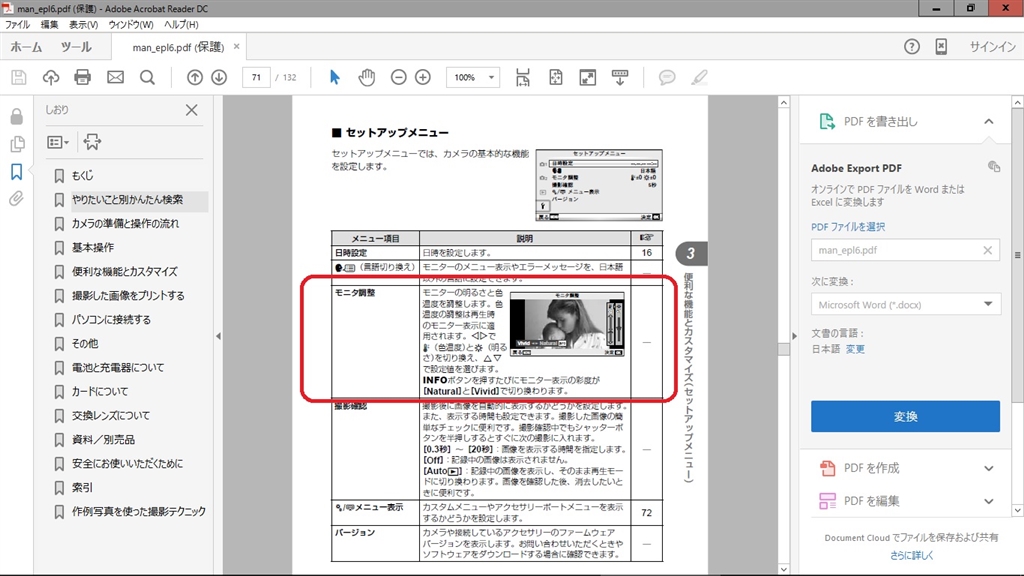The image size is (1024, 576).
Task: Add a sticky note comment
Action: 666,77
